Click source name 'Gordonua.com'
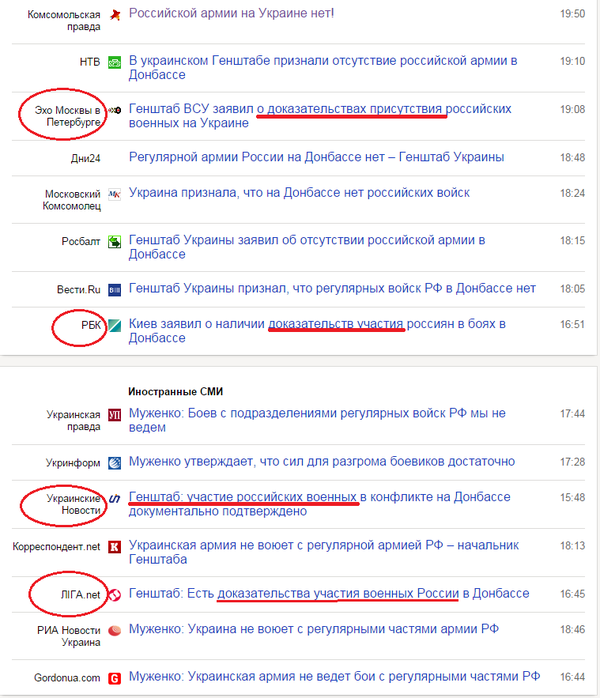Viewport: 600px width, 698px height. pyautogui.click(x=67, y=678)
